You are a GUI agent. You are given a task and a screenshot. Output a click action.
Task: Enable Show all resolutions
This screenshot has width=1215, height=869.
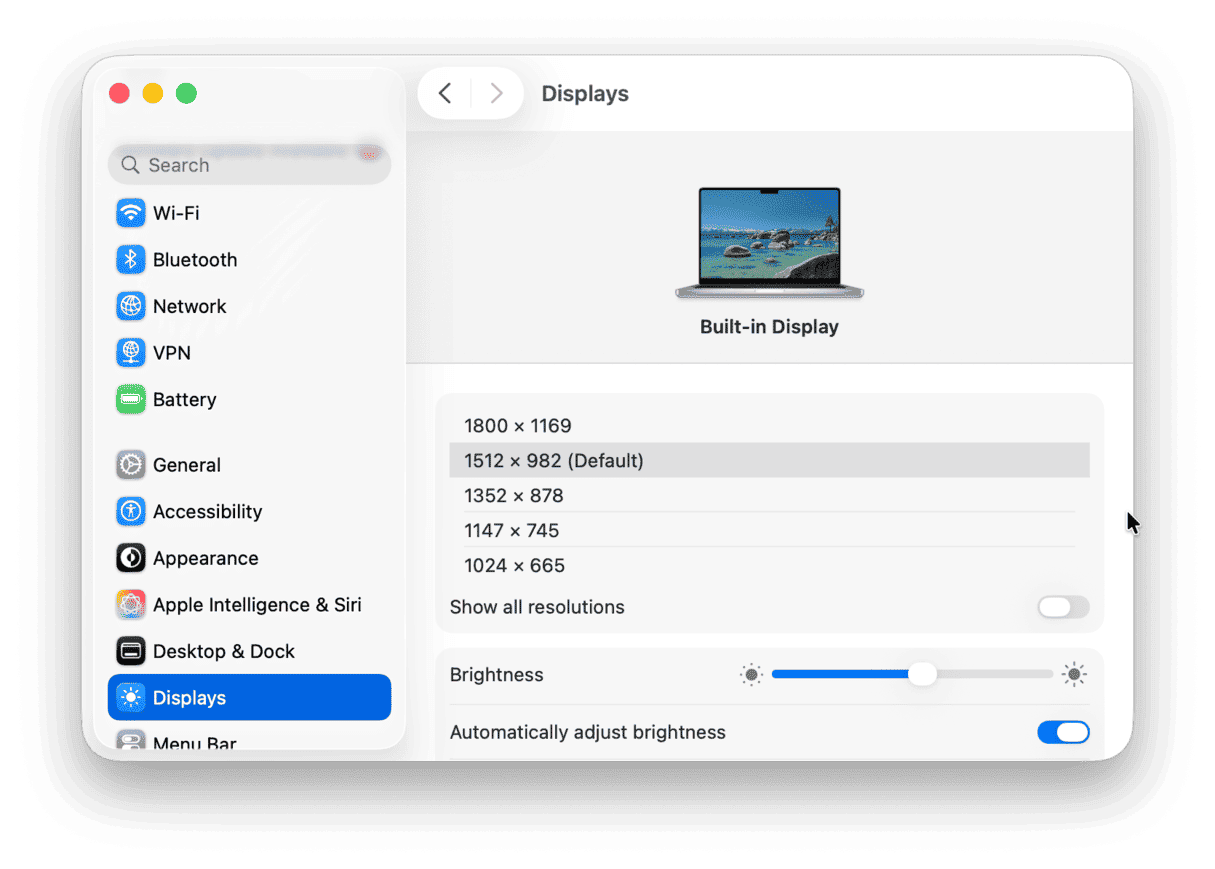(x=1063, y=607)
